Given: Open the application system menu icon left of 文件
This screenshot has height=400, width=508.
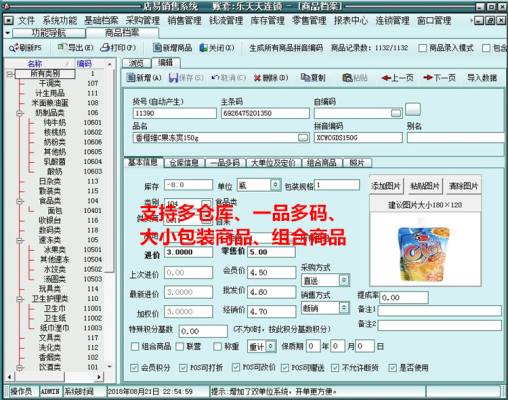Looking at the screenshot, I should (x=9, y=21).
